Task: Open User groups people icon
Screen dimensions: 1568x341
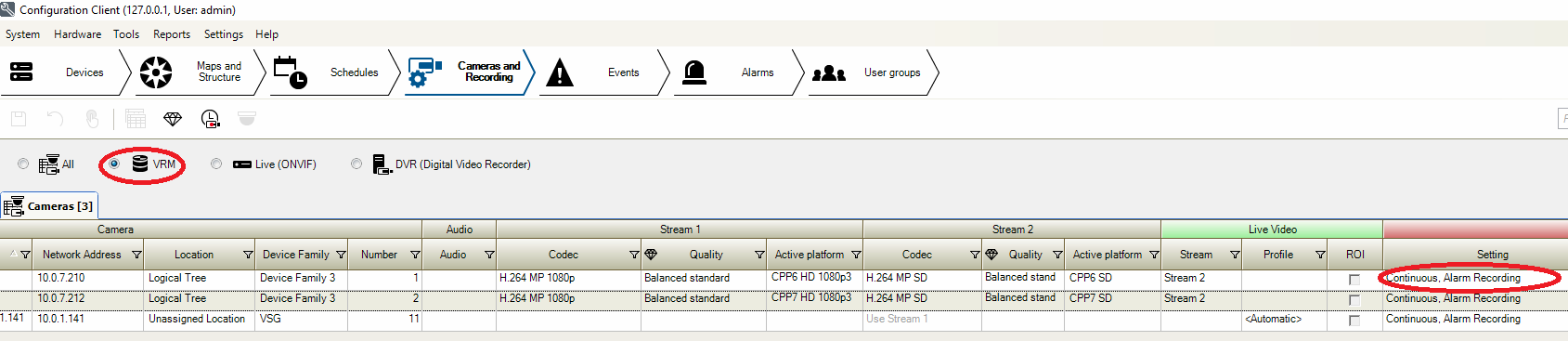Action: pyautogui.click(x=829, y=72)
